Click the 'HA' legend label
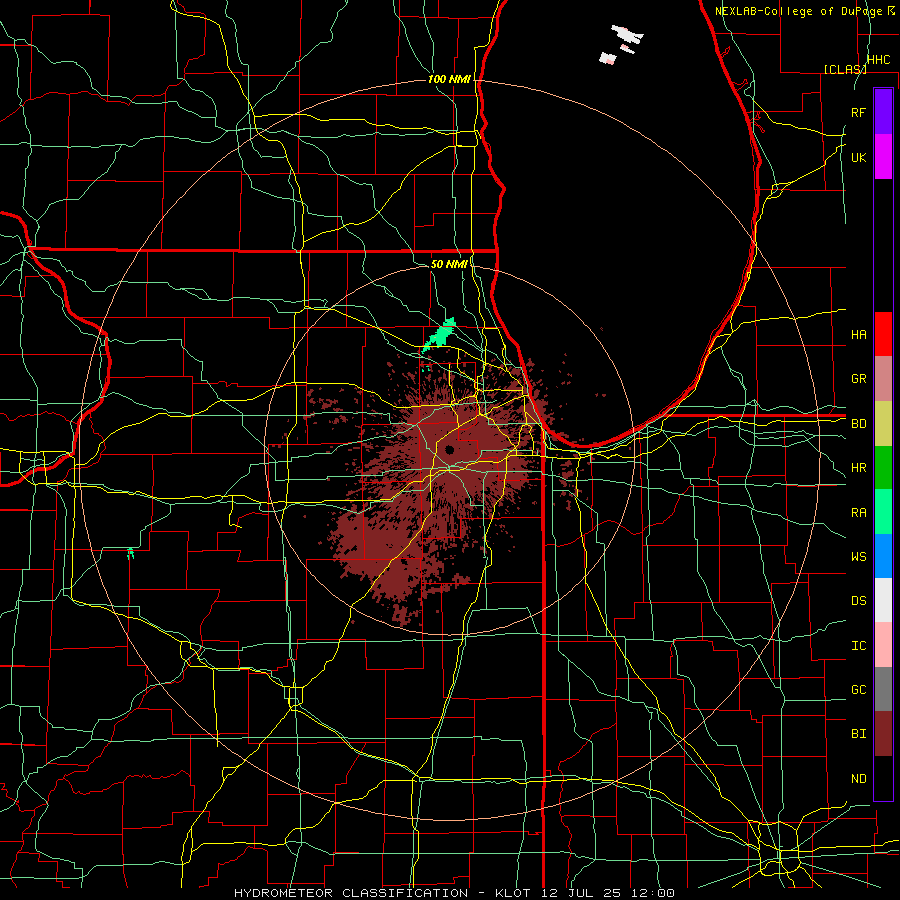The height and width of the screenshot is (900, 900). 858,334
